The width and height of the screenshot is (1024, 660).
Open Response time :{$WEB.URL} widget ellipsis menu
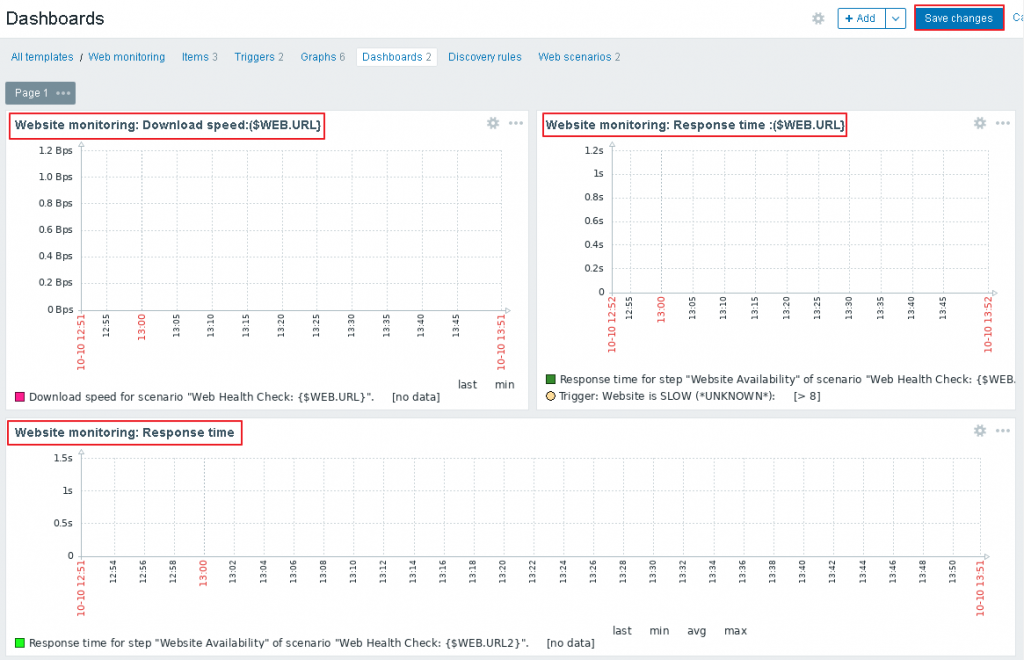click(x=1002, y=123)
